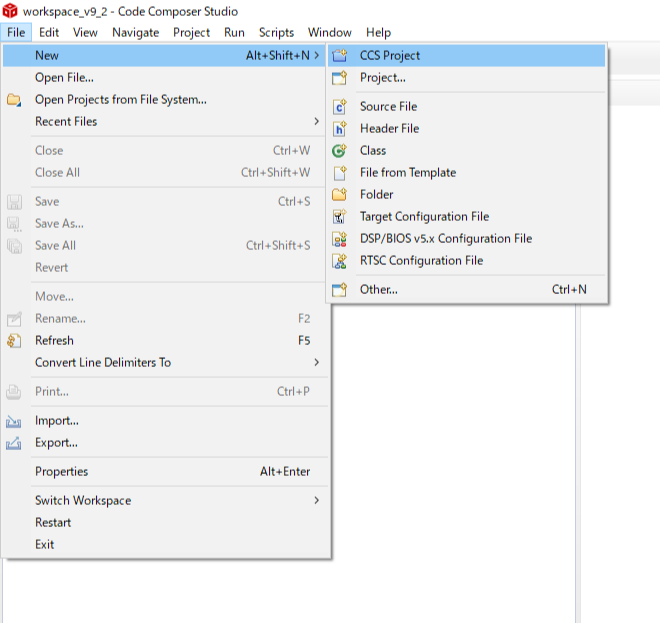Expand the Switch Workspace submenu
Screen dimensions: 660x623
coord(316,501)
